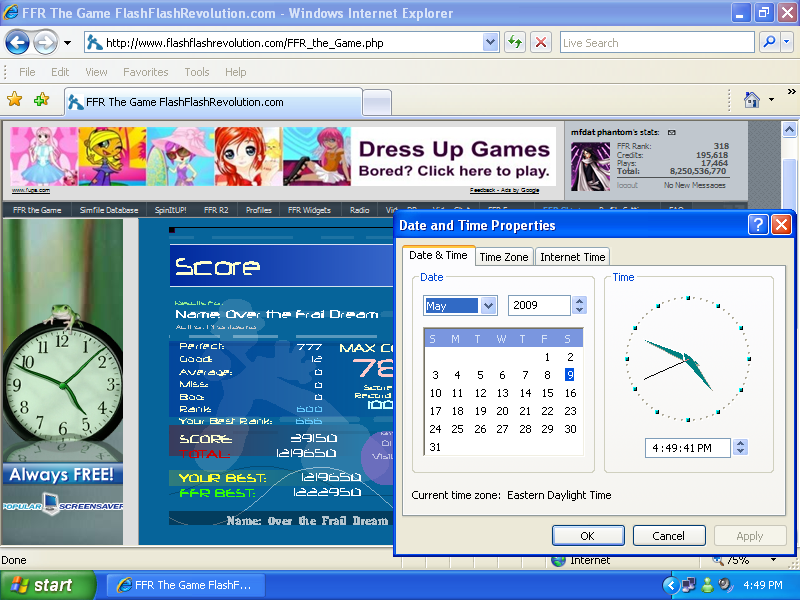Click the red Stop loading icon
This screenshot has height=600, width=800.
[x=540, y=42]
